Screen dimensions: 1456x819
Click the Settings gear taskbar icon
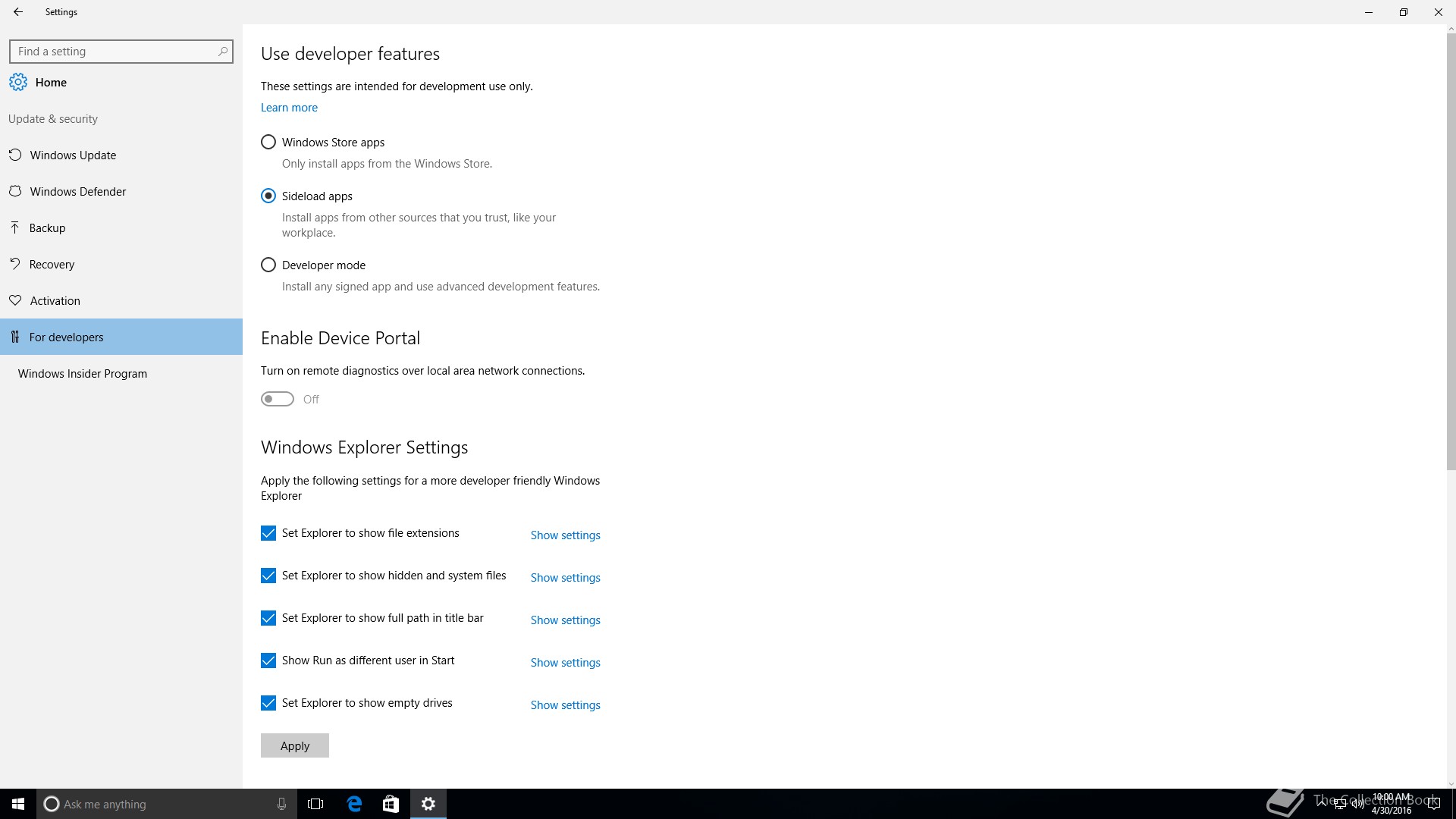tap(428, 804)
